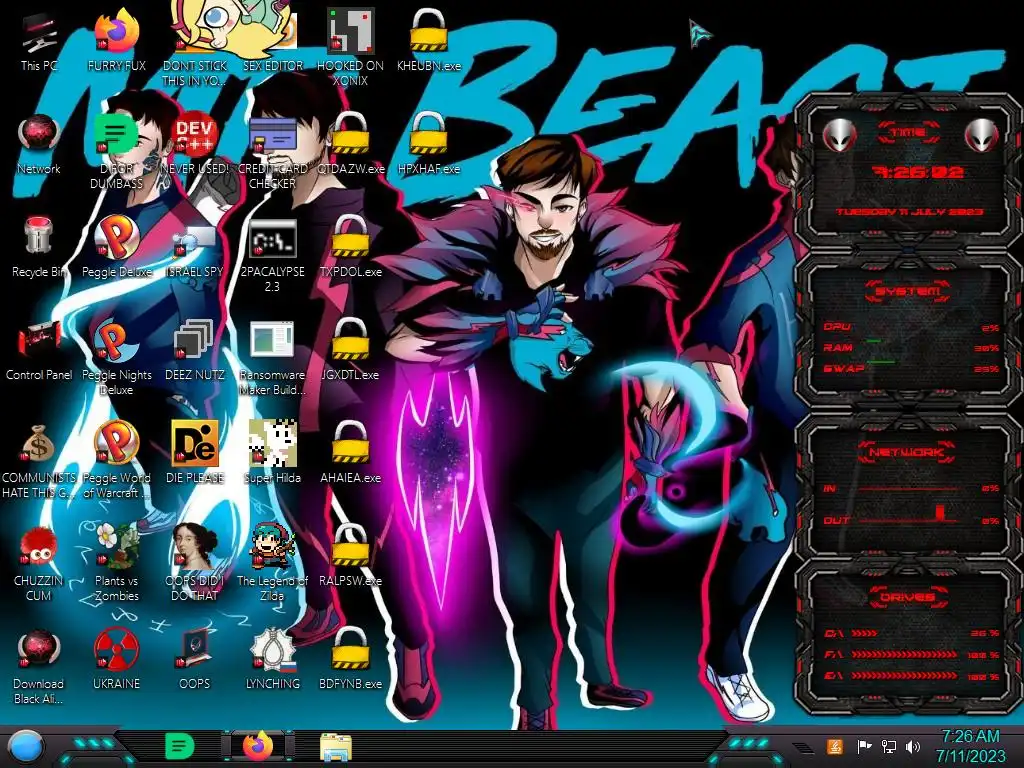Launch The Legend of Zilda shortcut

(272, 563)
